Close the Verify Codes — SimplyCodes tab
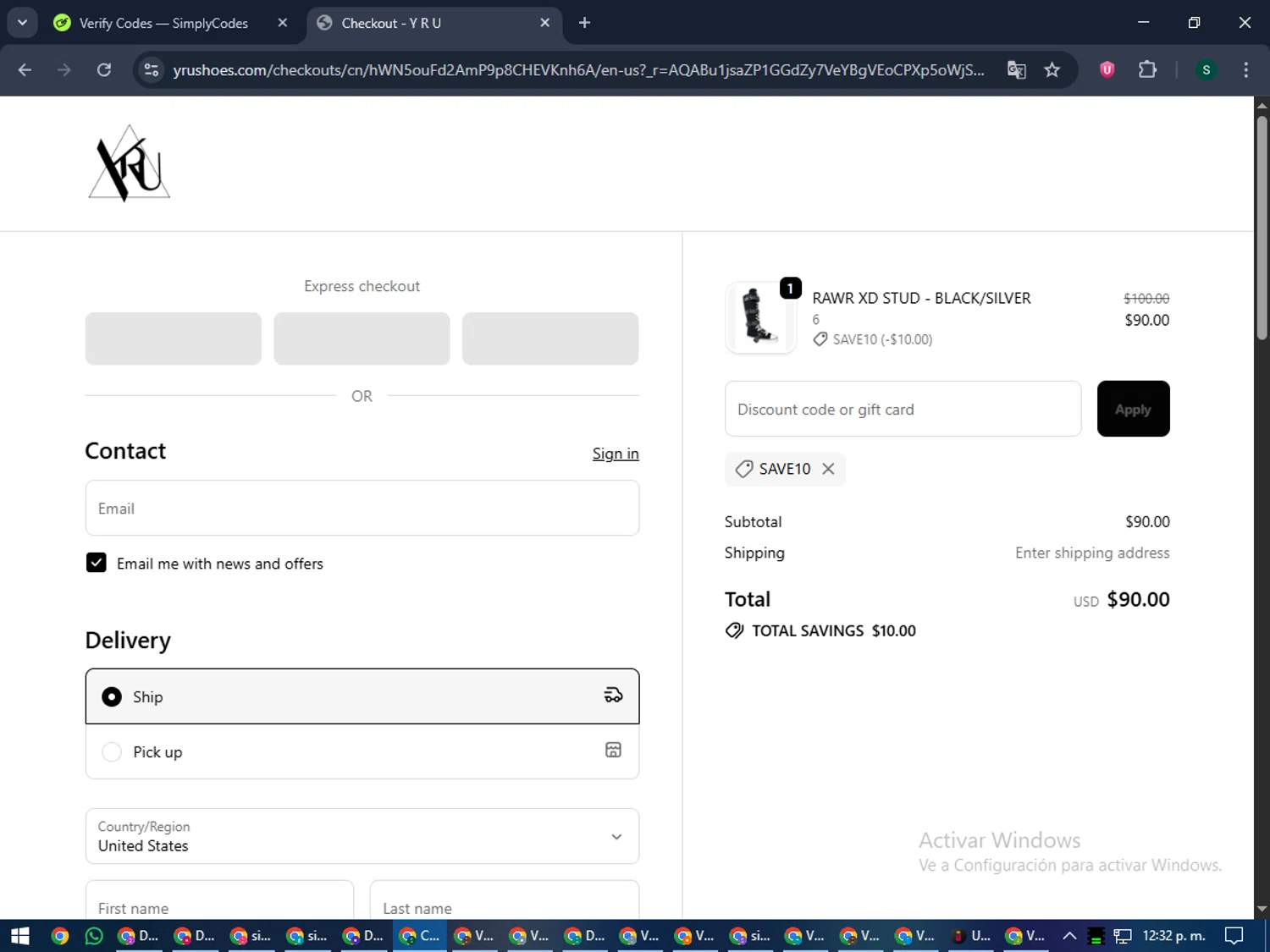The width and height of the screenshot is (1270, 952). point(283,23)
